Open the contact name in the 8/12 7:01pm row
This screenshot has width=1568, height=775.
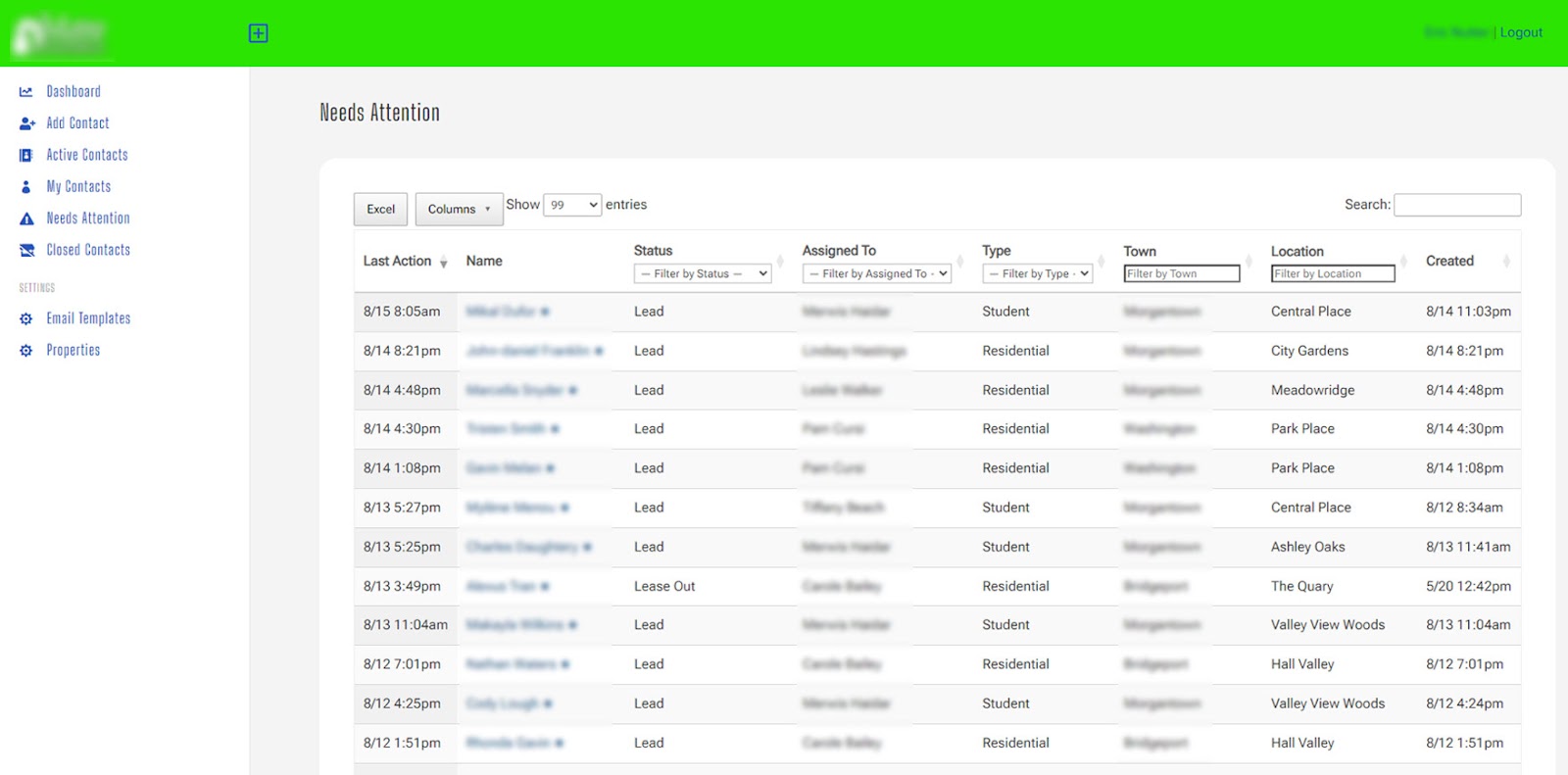[511, 664]
